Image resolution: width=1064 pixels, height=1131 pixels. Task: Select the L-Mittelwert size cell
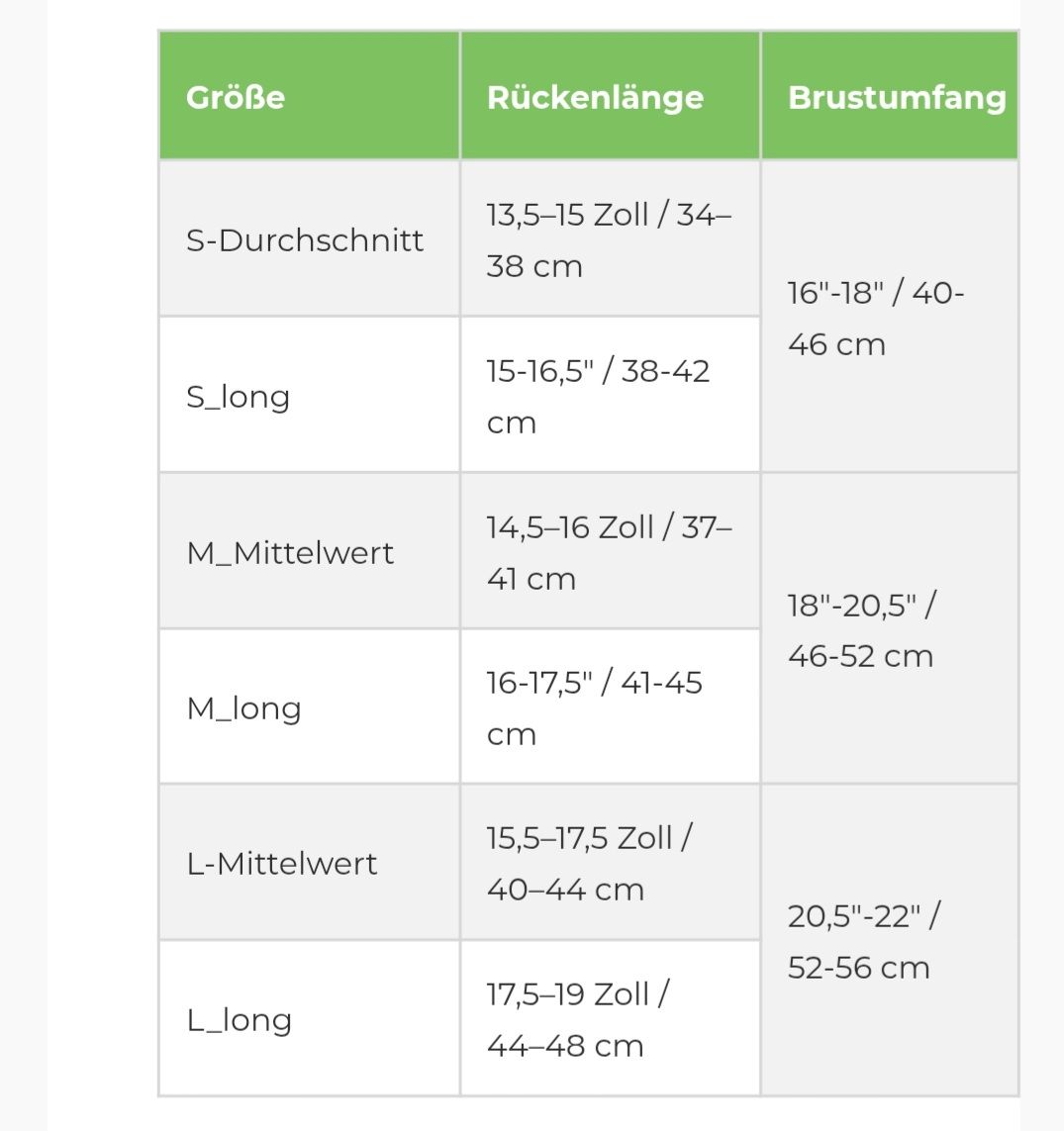click(309, 862)
